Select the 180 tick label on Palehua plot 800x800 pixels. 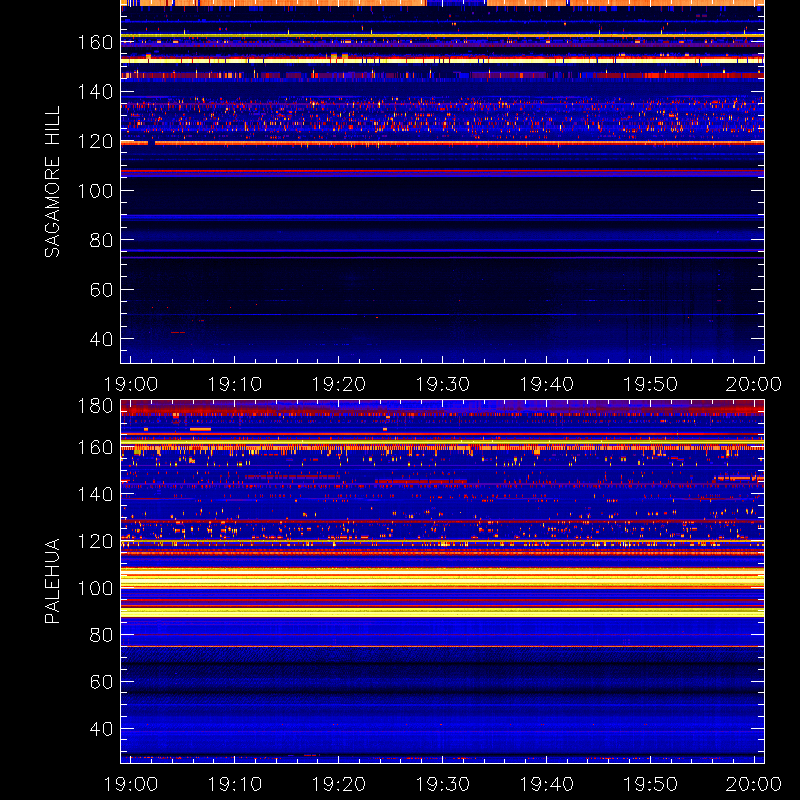point(95,406)
